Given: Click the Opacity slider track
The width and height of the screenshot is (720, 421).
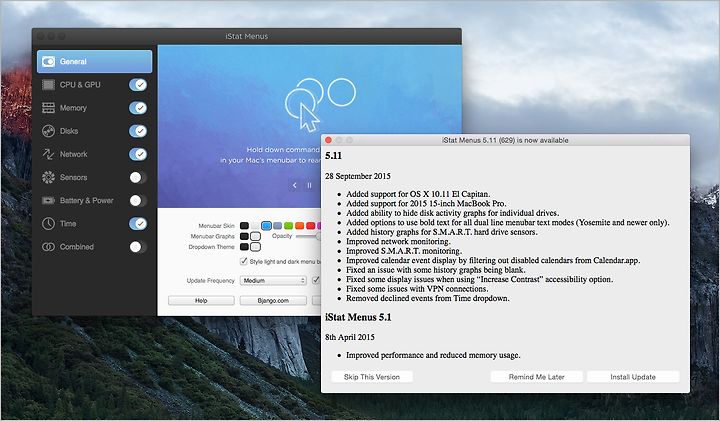Looking at the screenshot, I should pos(307,236).
